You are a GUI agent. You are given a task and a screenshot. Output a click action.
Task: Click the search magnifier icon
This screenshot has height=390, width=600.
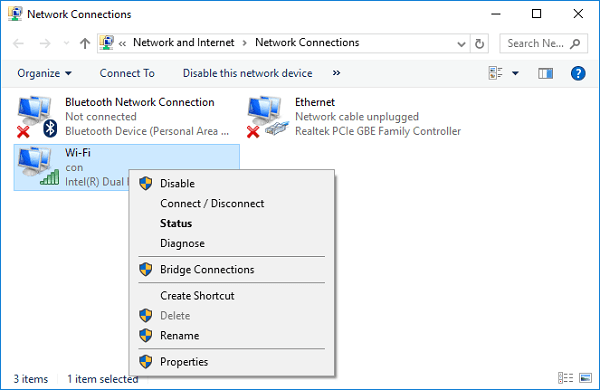(575, 44)
